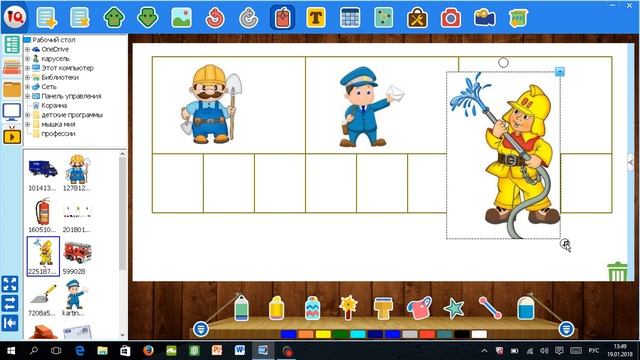The height and width of the screenshot is (360, 640).
Task: Pick the flower magic pen tool
Action: [x=348, y=308]
